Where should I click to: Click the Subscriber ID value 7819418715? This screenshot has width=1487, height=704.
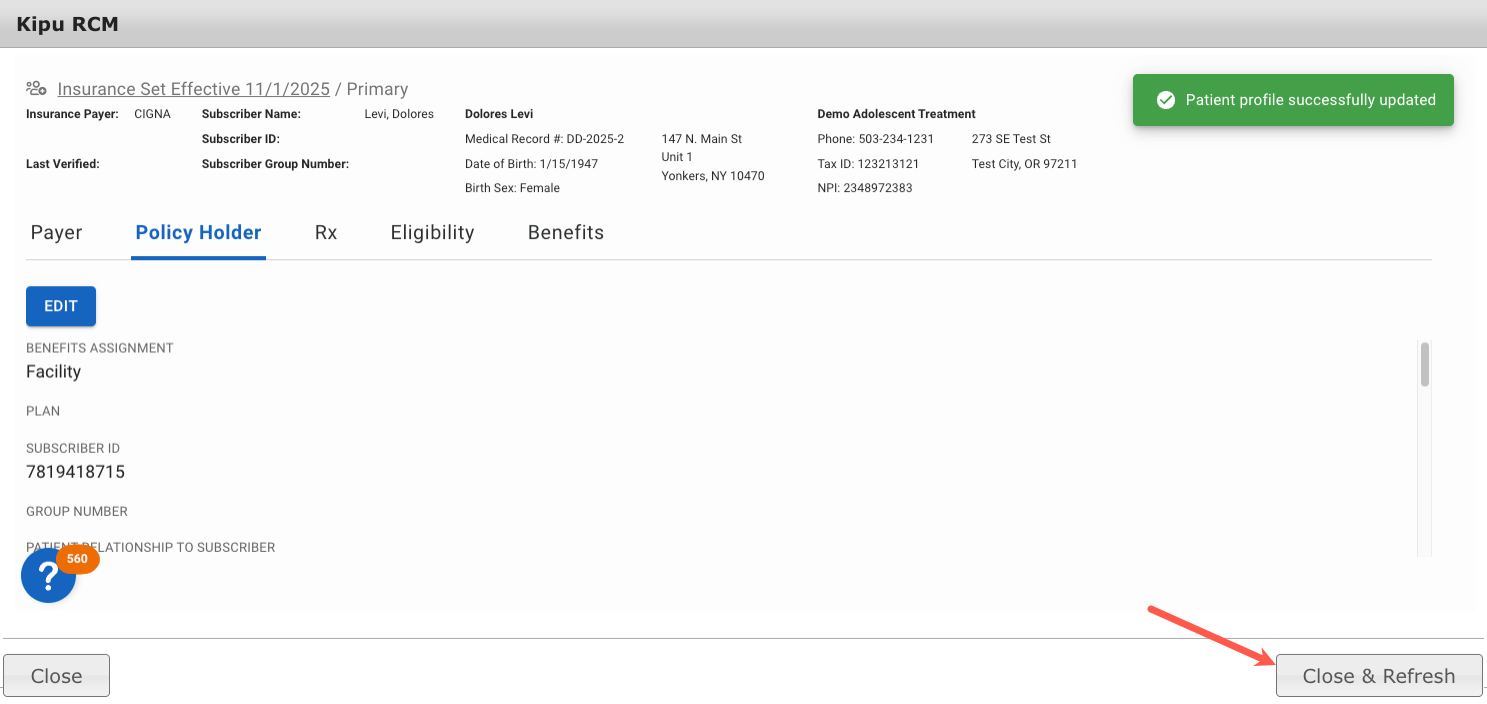pos(75,472)
